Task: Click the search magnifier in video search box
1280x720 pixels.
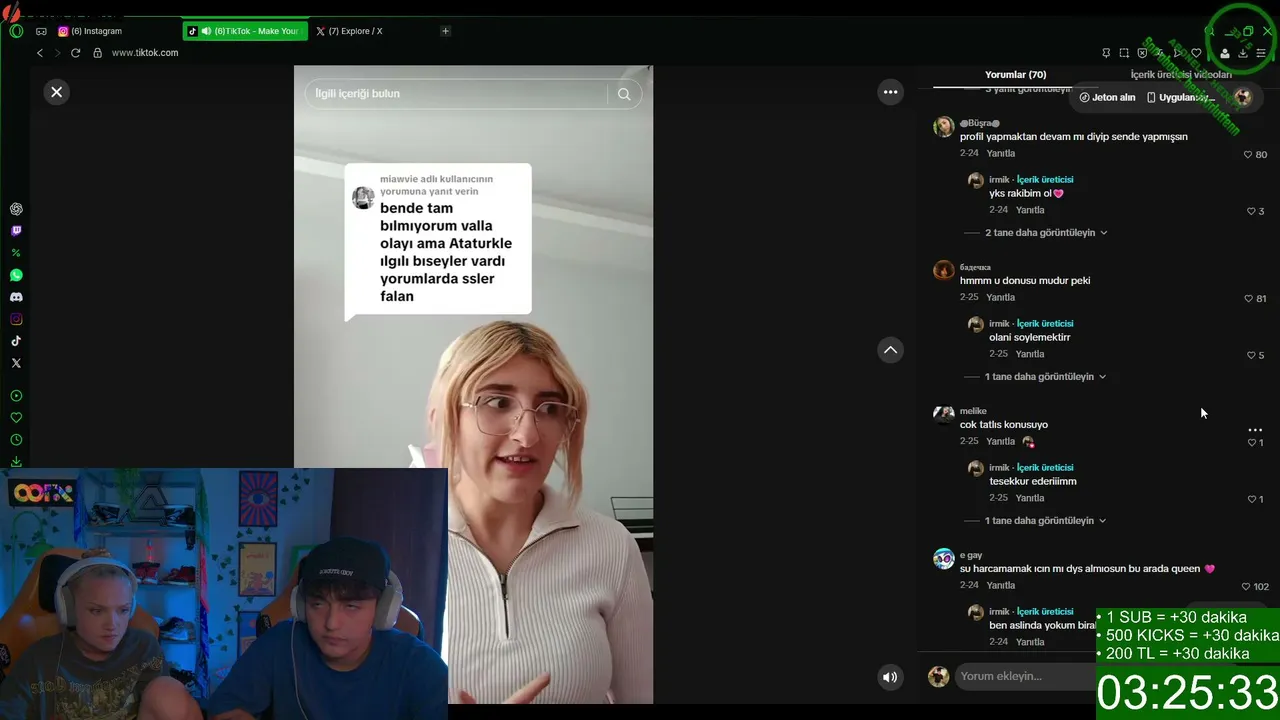Action: tap(624, 94)
